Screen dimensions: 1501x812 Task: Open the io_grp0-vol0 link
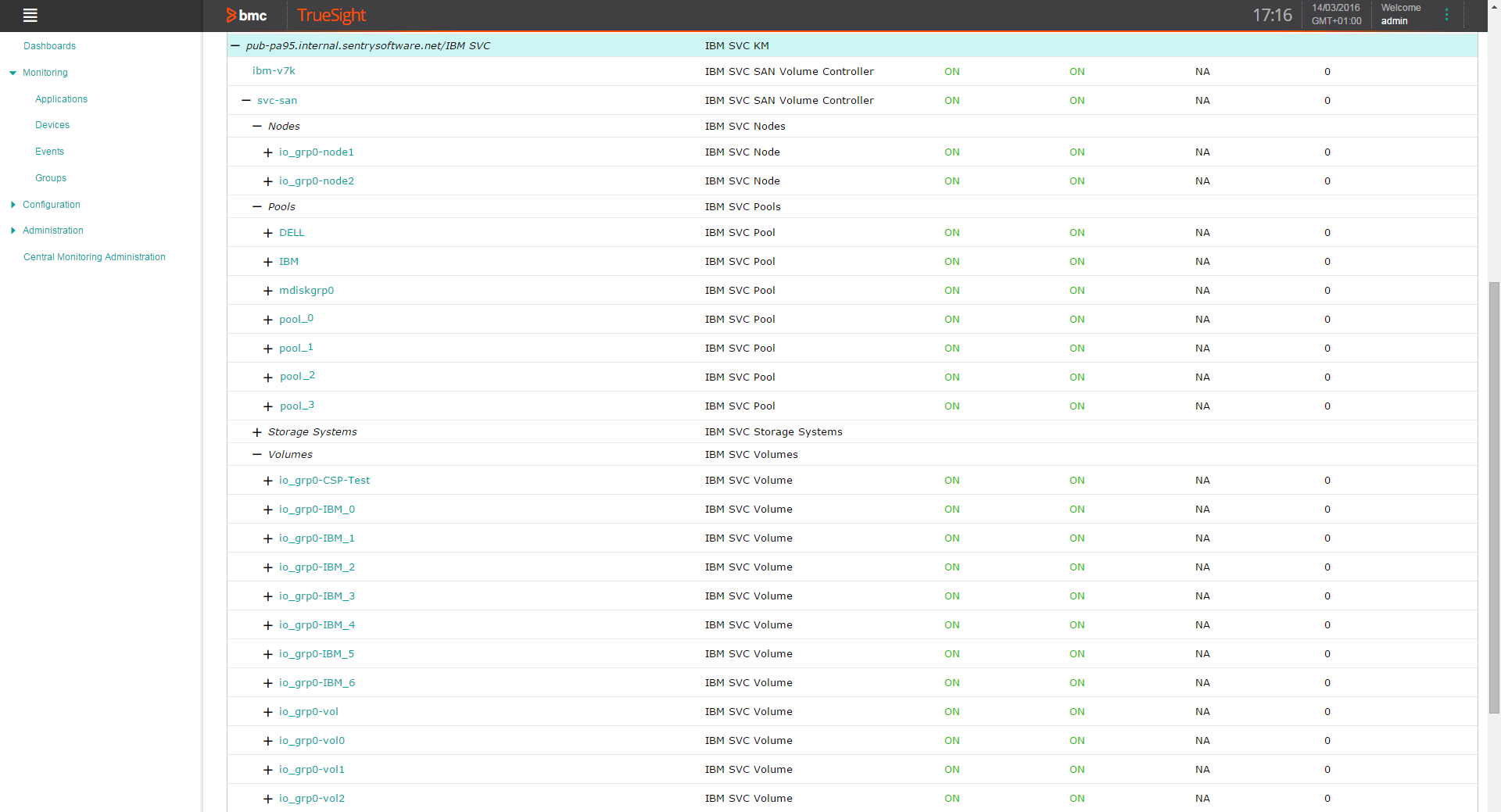coord(312,741)
